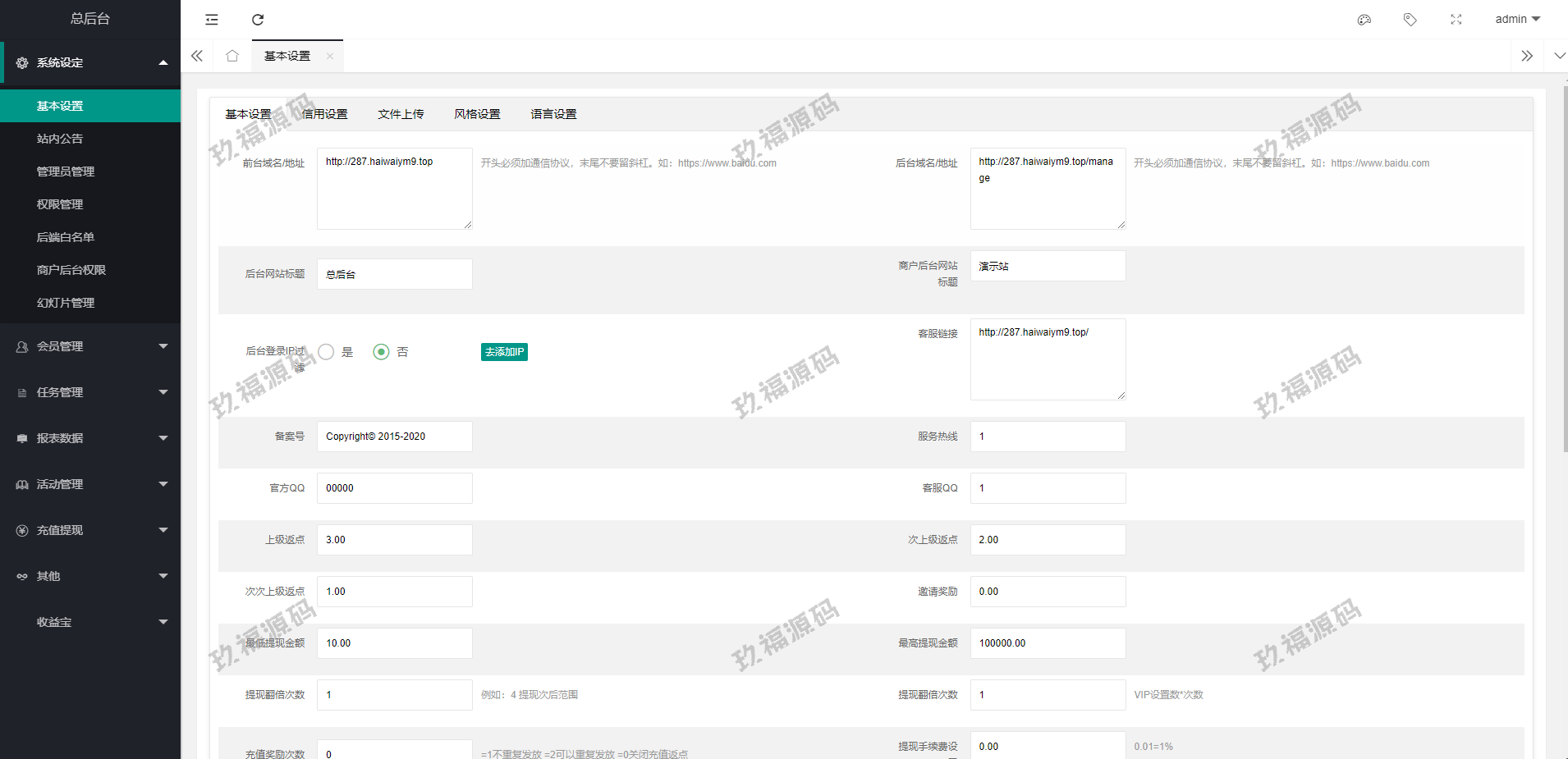The width and height of the screenshot is (1568, 759).
Task: Toggle fullscreen mode icon
Action: point(1456,20)
